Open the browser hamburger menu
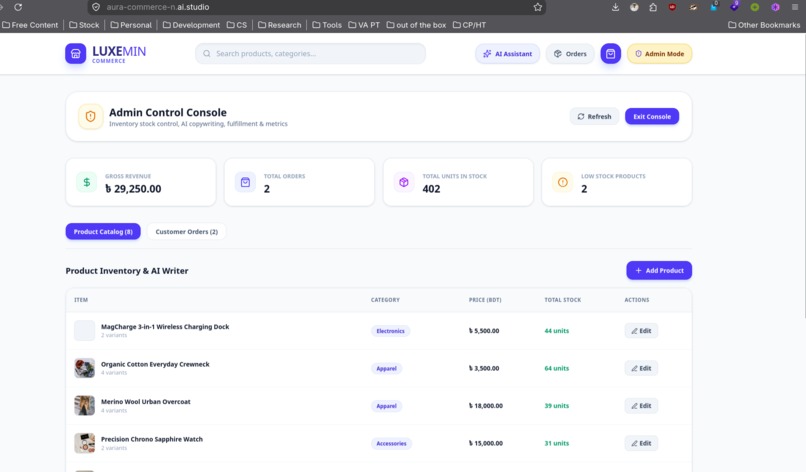 tap(795, 7)
